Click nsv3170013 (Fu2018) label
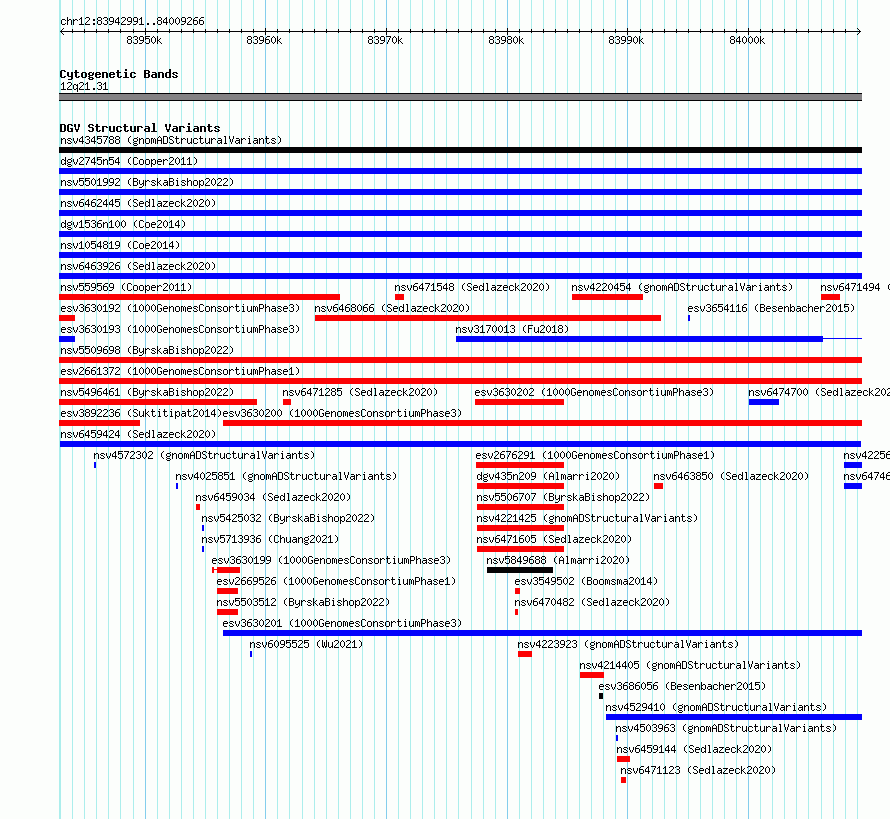 click(x=512, y=329)
